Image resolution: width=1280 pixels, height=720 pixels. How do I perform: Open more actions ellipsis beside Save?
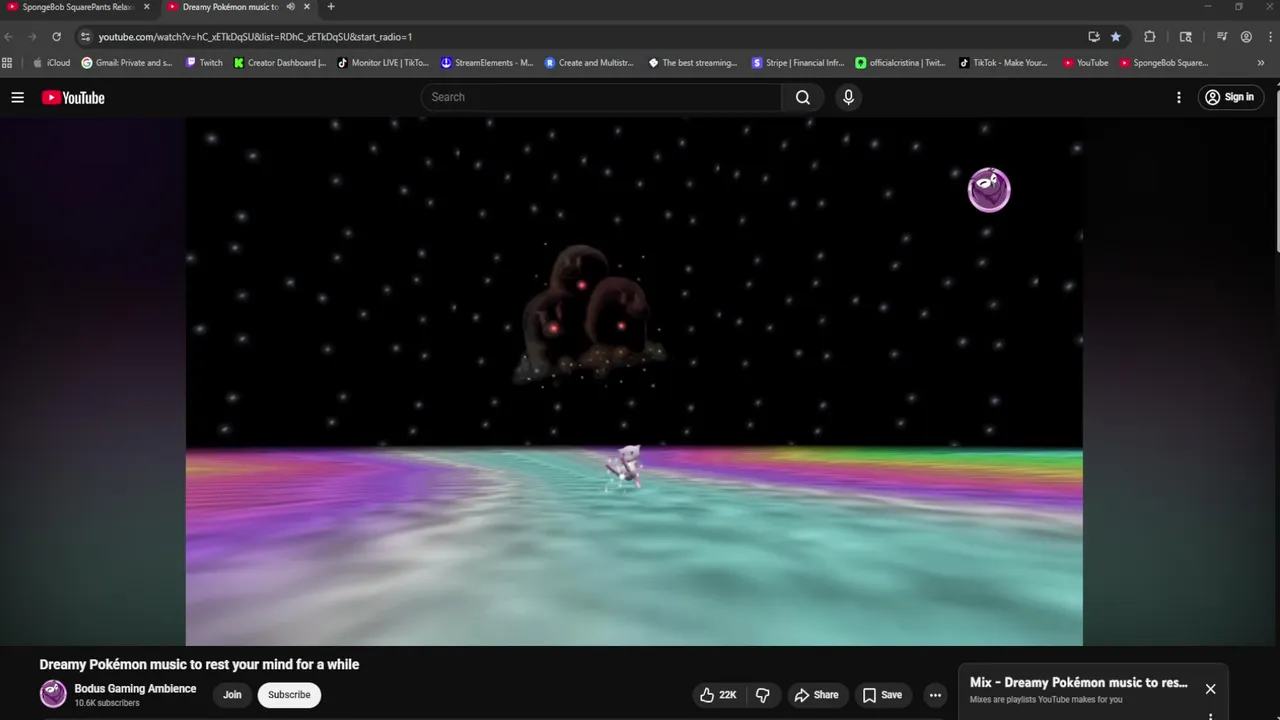935,695
